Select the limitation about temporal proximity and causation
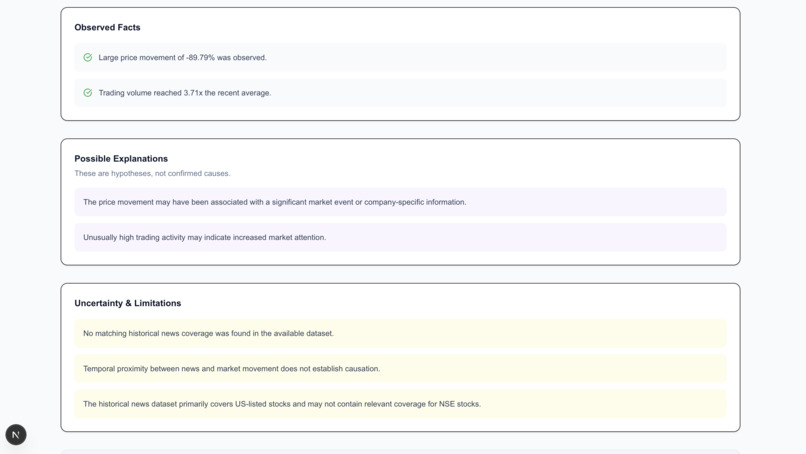The width and height of the screenshot is (806, 454). point(400,369)
